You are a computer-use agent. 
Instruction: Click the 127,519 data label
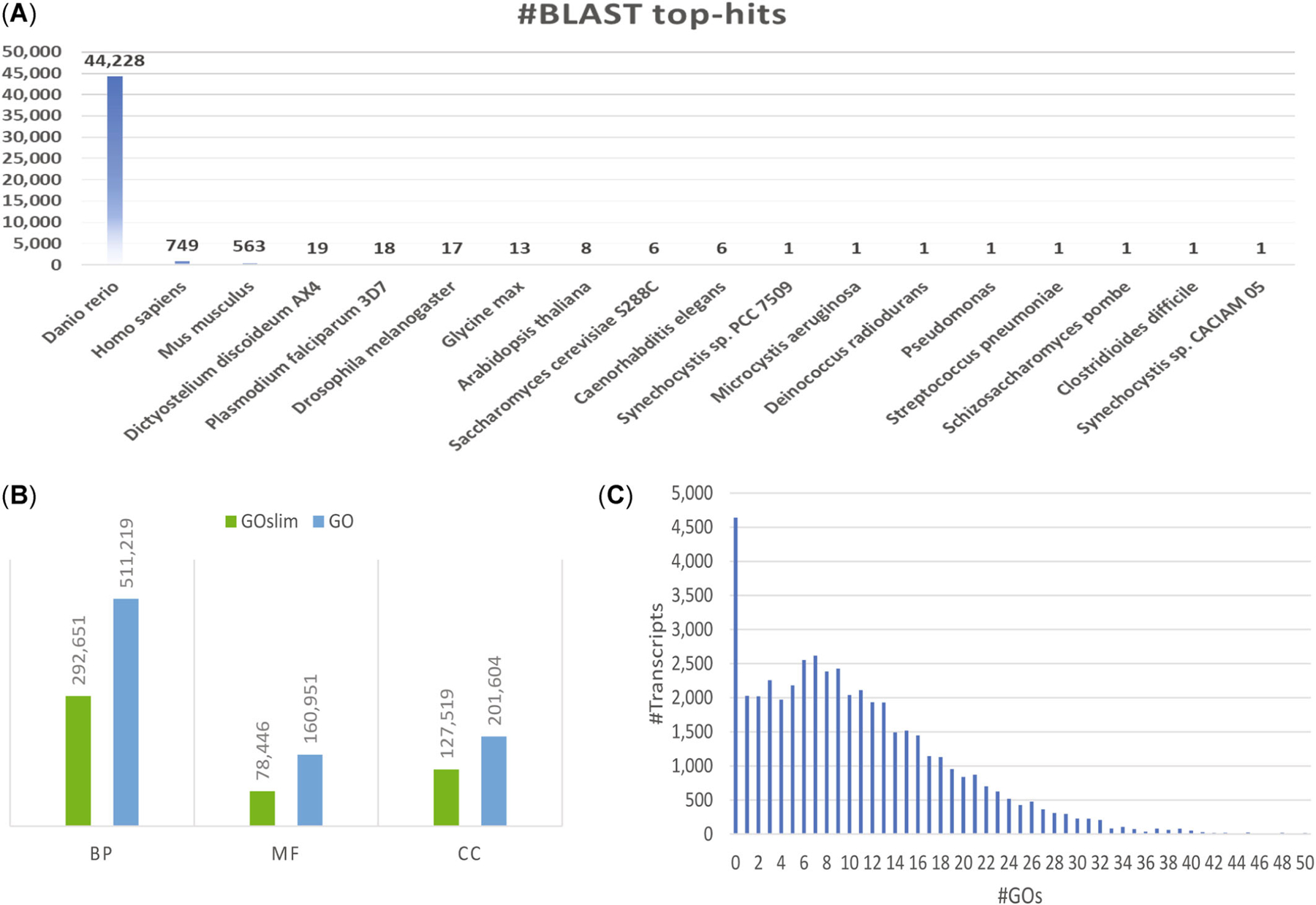click(x=447, y=724)
